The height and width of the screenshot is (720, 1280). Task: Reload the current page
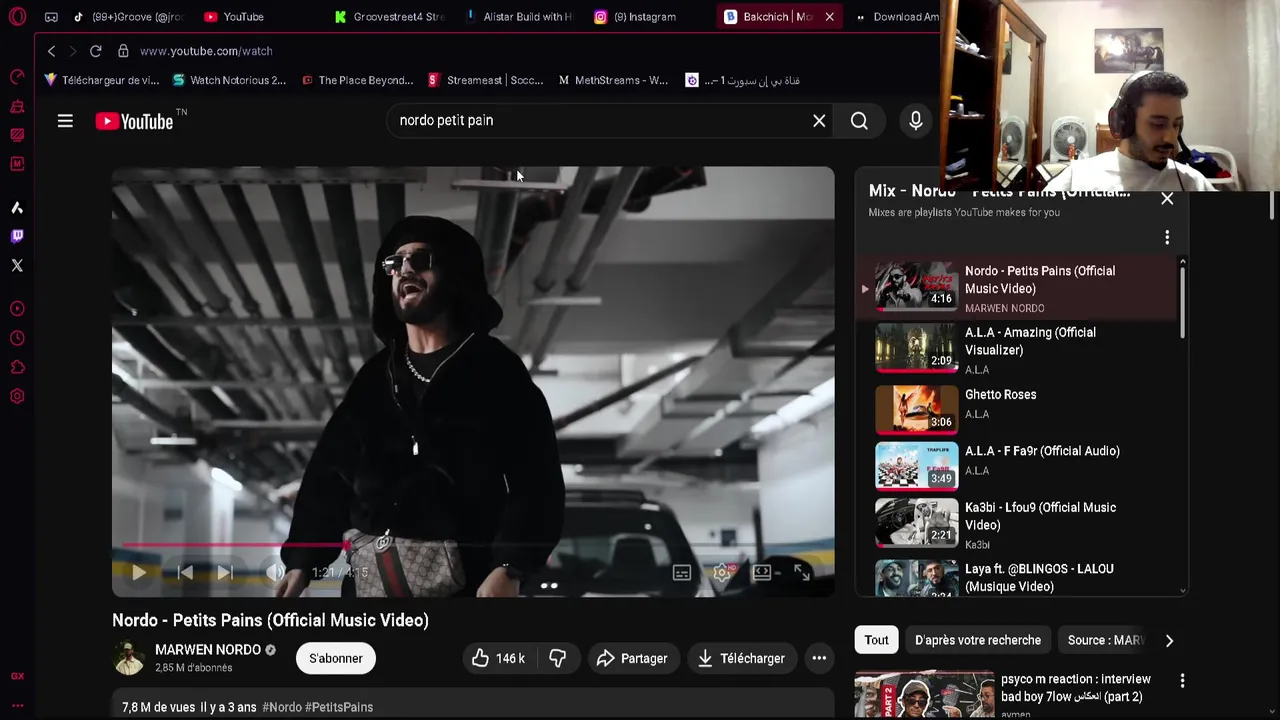coord(95,51)
